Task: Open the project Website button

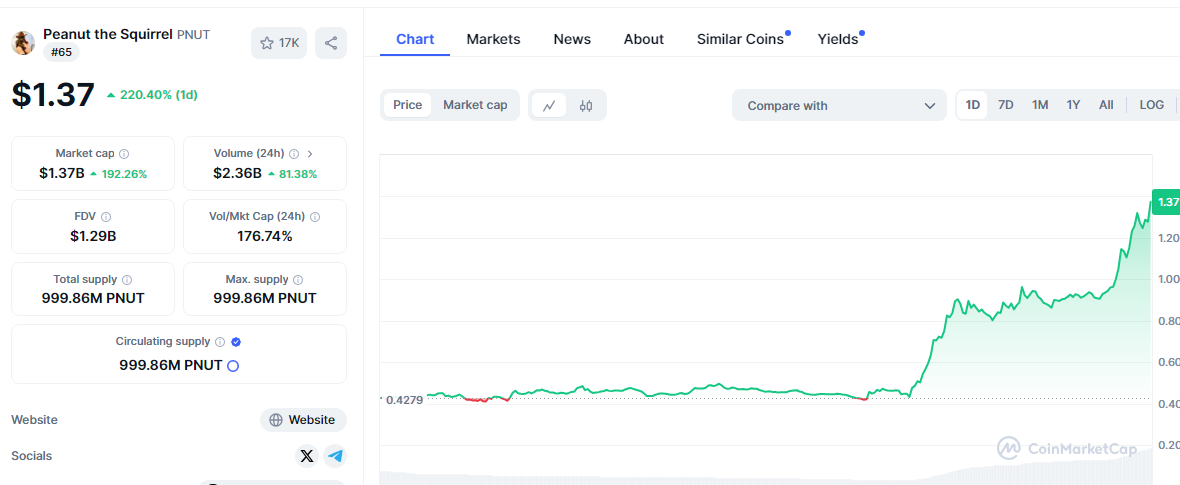Action: click(303, 419)
